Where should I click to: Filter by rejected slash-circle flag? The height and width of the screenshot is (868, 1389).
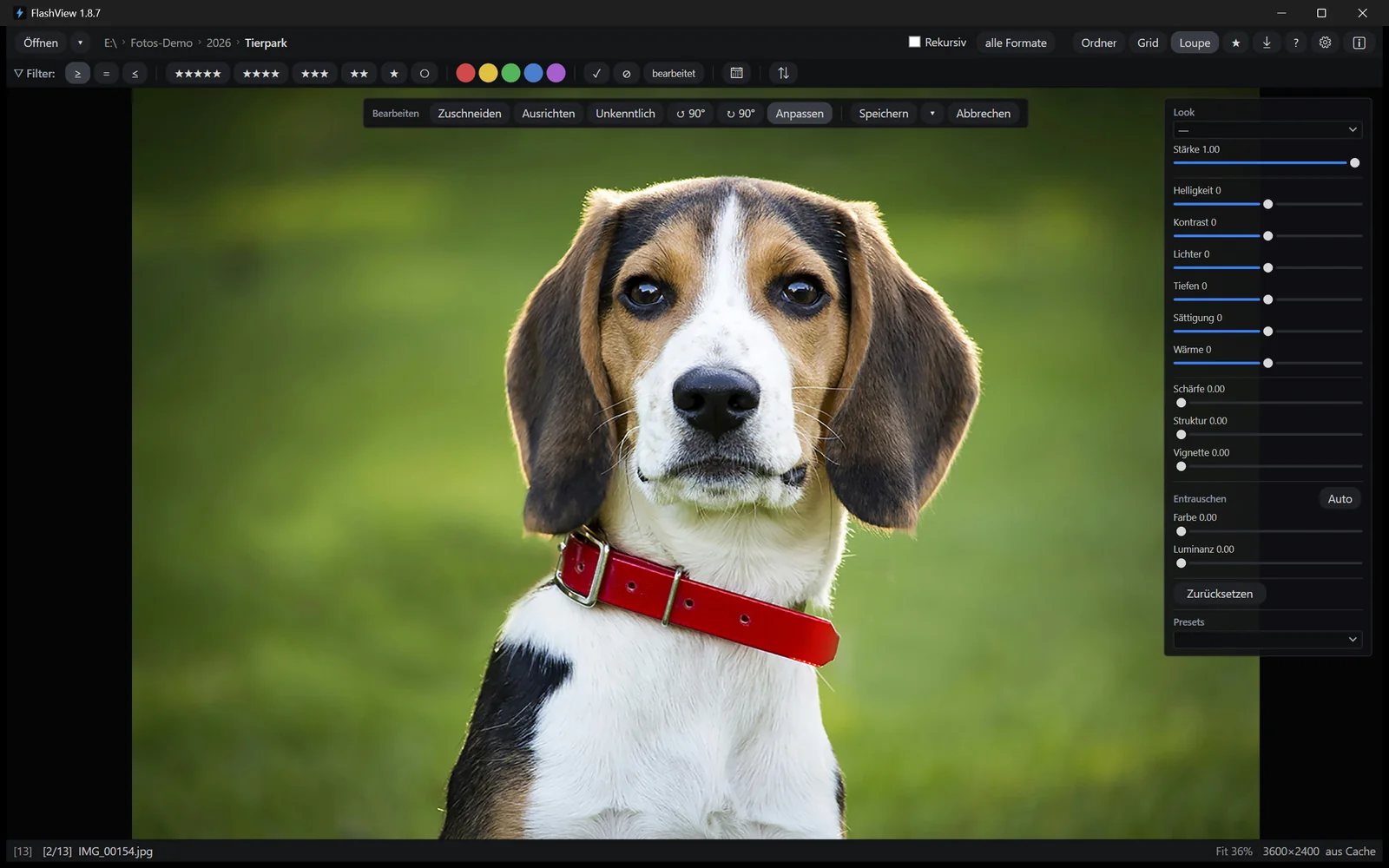click(626, 74)
